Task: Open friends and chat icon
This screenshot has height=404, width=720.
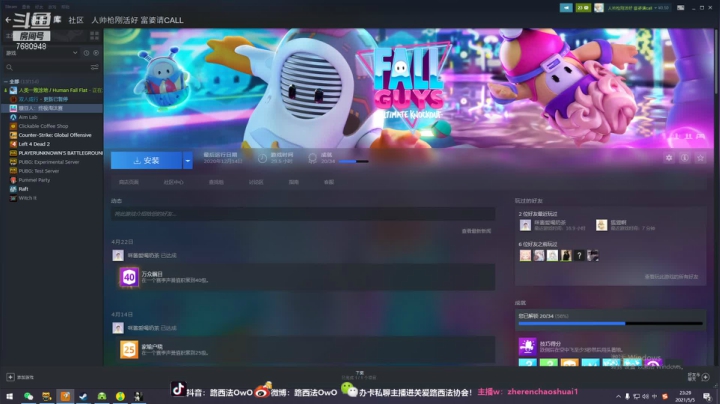Action: click(x=705, y=377)
